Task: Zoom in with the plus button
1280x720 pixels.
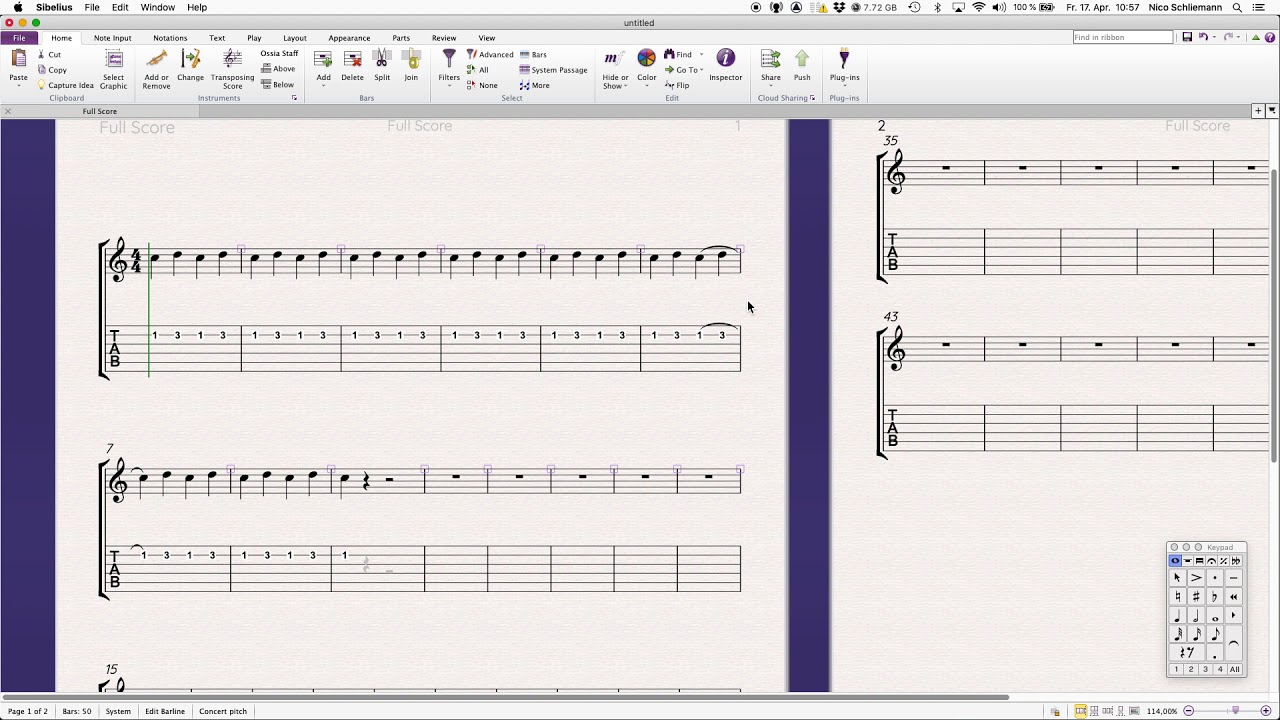Action: [x=1265, y=711]
